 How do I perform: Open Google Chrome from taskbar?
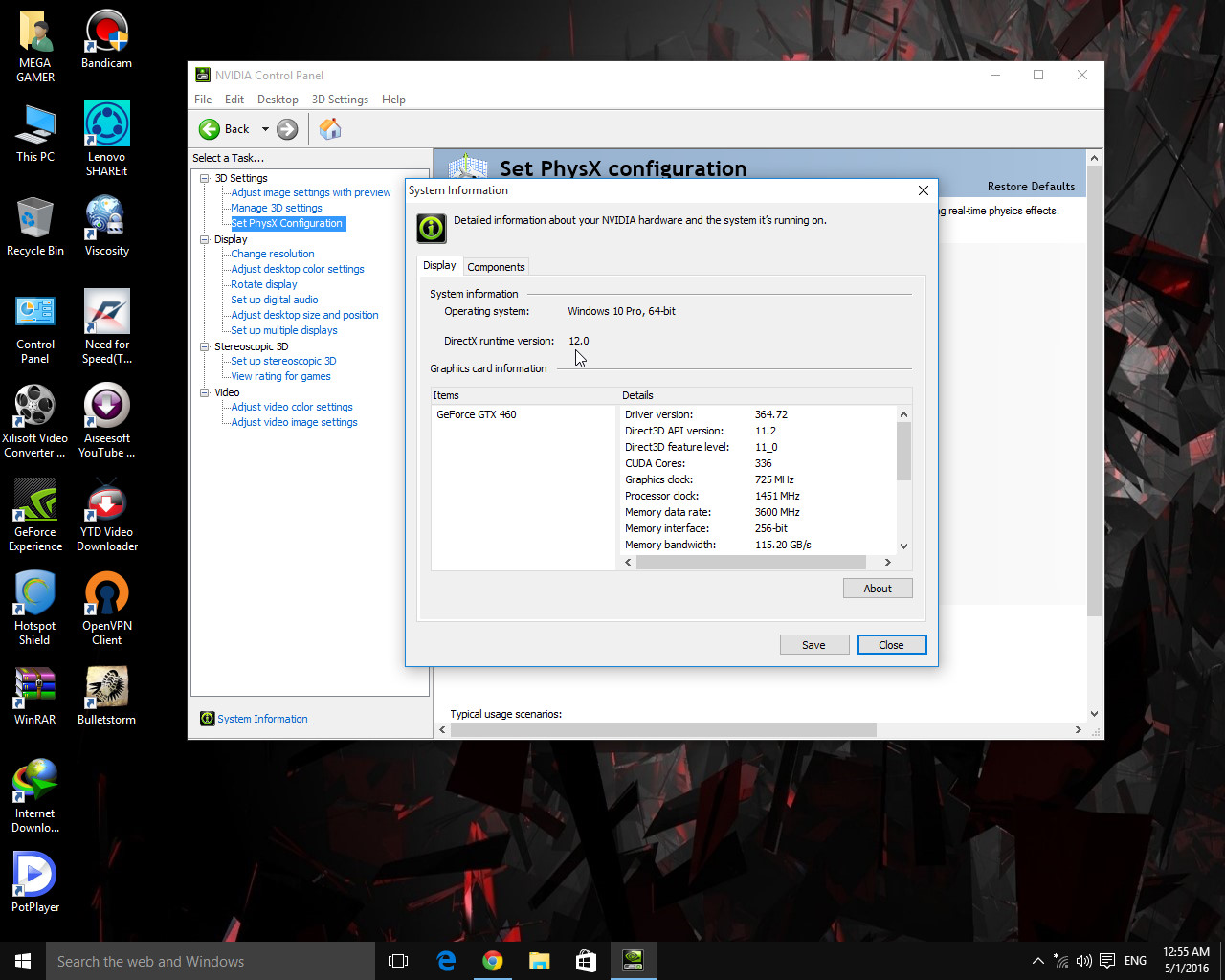coord(493,961)
